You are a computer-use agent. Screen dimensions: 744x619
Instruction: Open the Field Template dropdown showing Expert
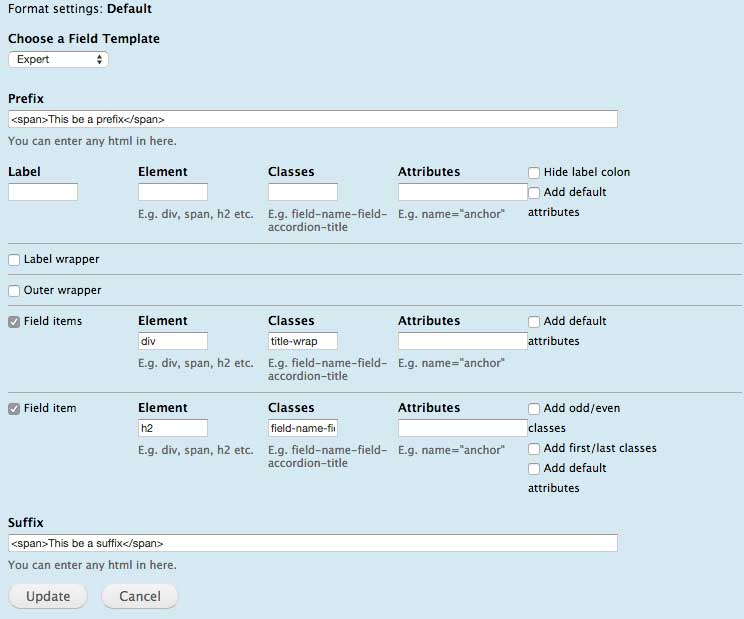(x=58, y=60)
